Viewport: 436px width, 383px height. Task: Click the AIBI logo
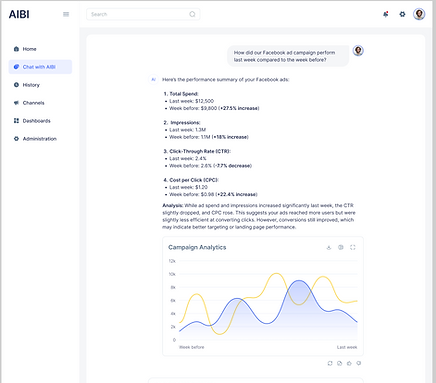pyautogui.click(x=19, y=14)
